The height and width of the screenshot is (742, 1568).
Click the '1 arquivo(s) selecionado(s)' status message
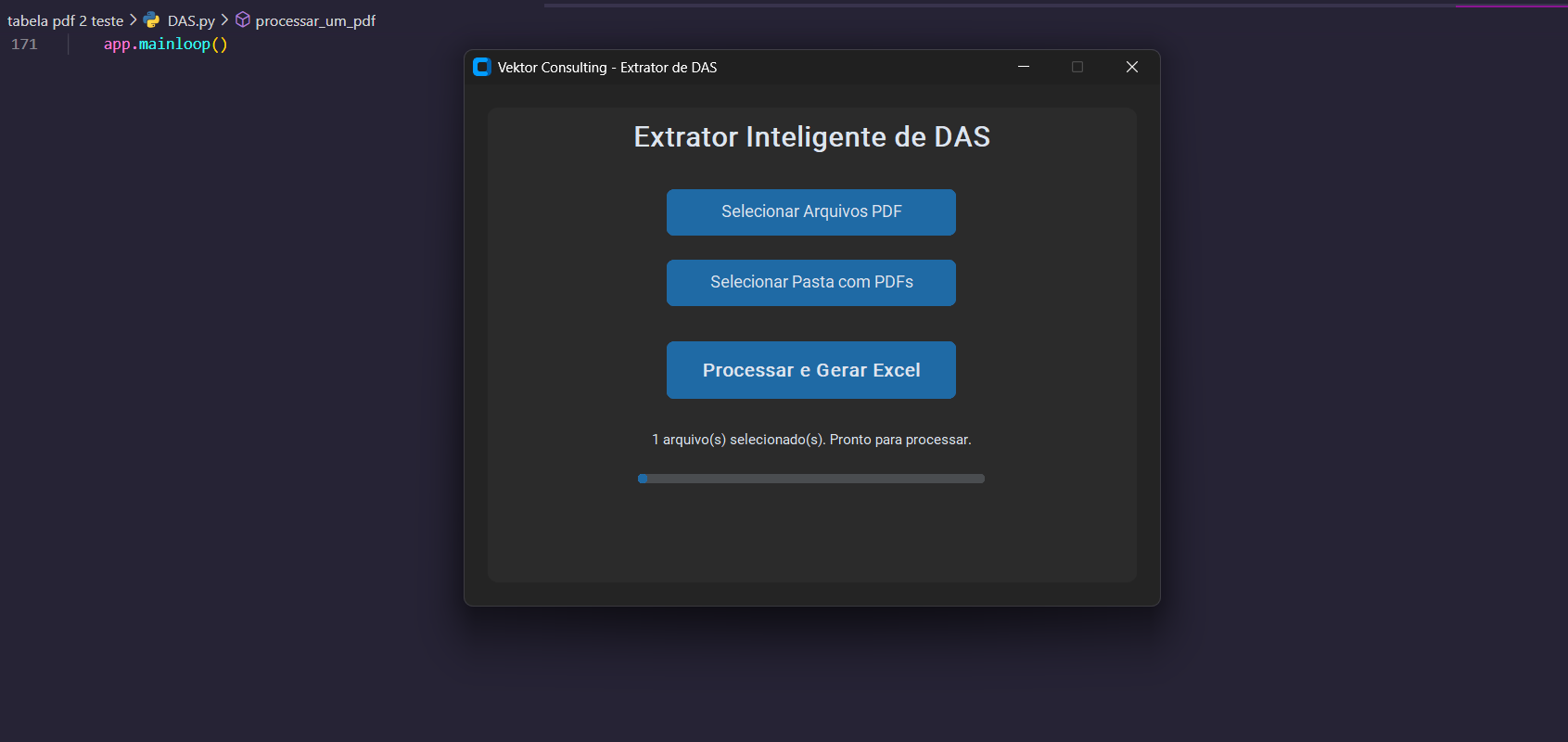pos(810,440)
